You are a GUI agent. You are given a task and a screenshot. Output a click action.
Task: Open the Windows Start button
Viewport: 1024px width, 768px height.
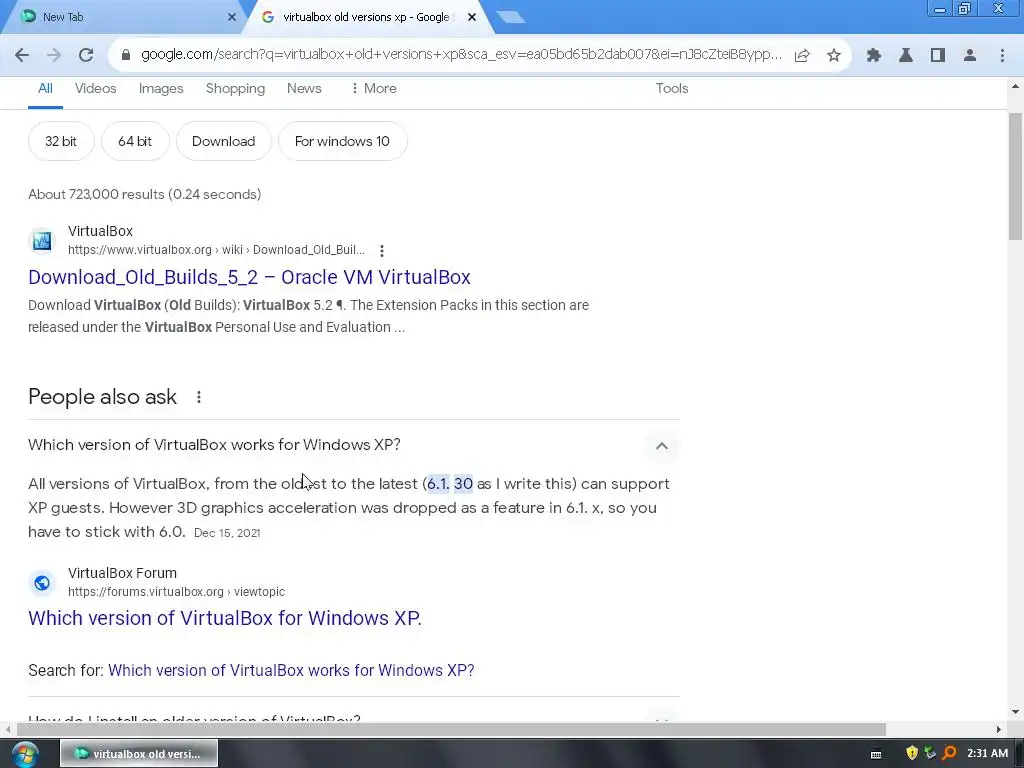[24, 754]
